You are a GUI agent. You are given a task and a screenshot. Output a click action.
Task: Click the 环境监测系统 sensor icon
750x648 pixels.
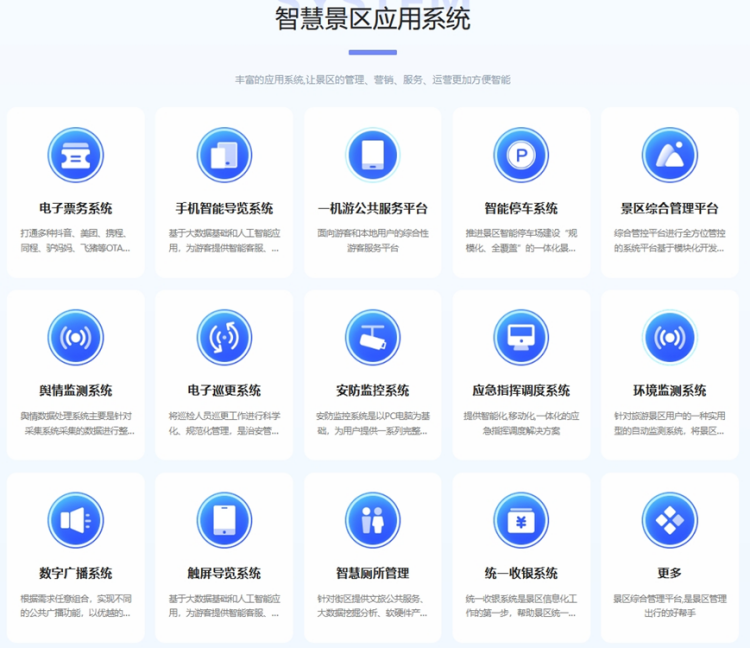point(669,338)
